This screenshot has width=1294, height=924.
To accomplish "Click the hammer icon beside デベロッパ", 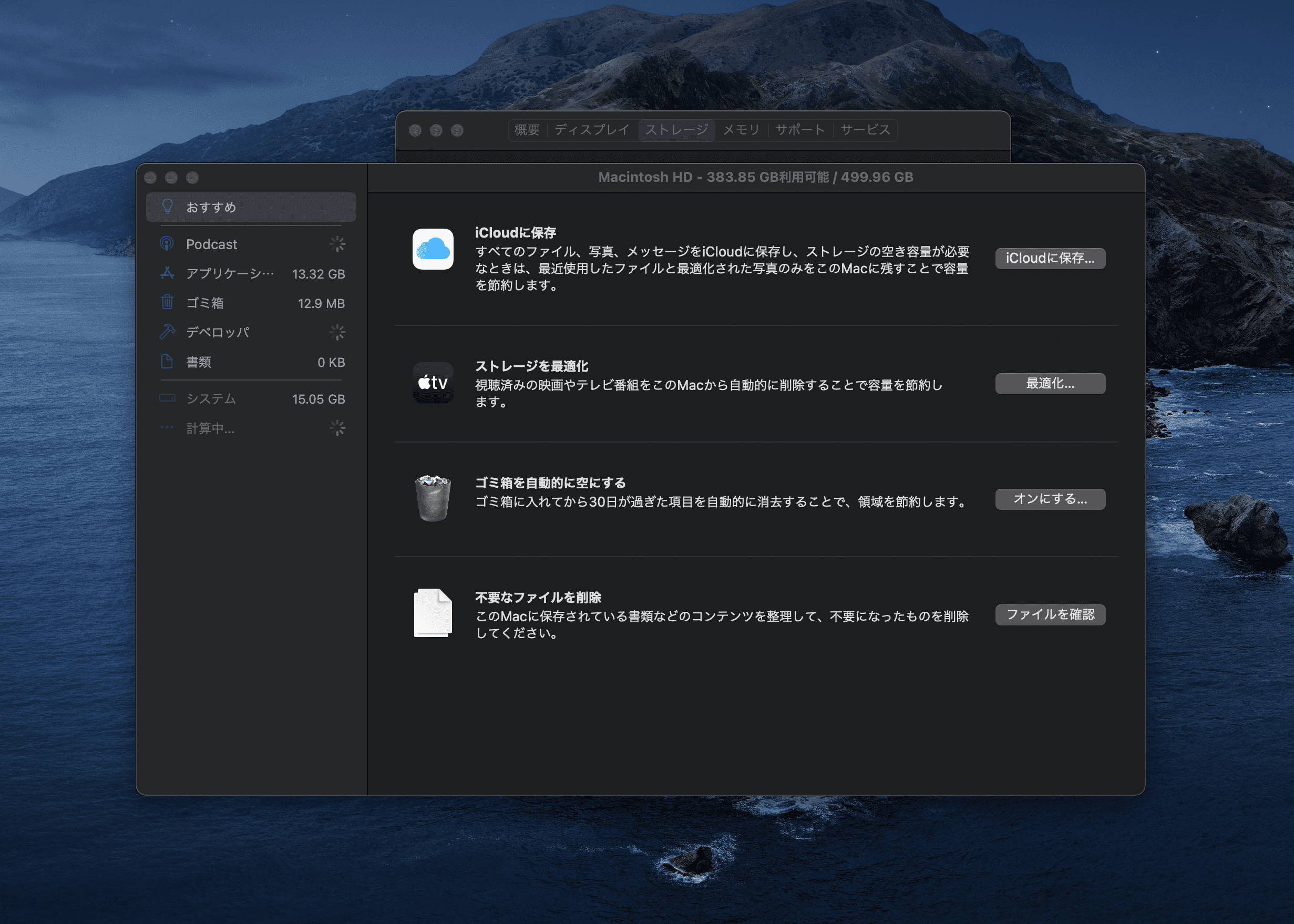I will point(167,332).
